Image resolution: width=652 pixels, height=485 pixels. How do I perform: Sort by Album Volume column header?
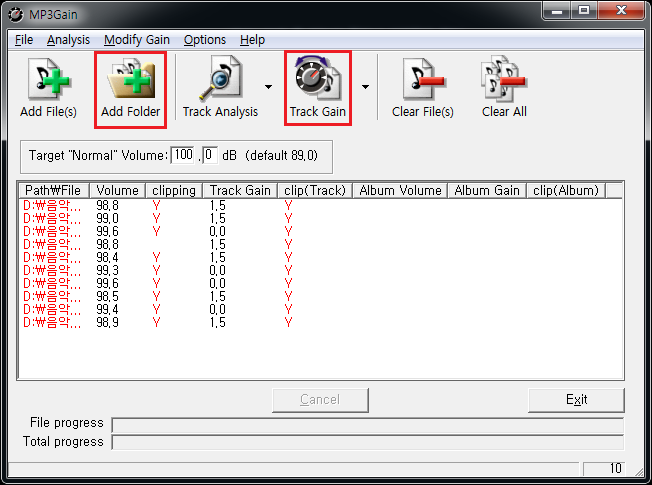400,191
